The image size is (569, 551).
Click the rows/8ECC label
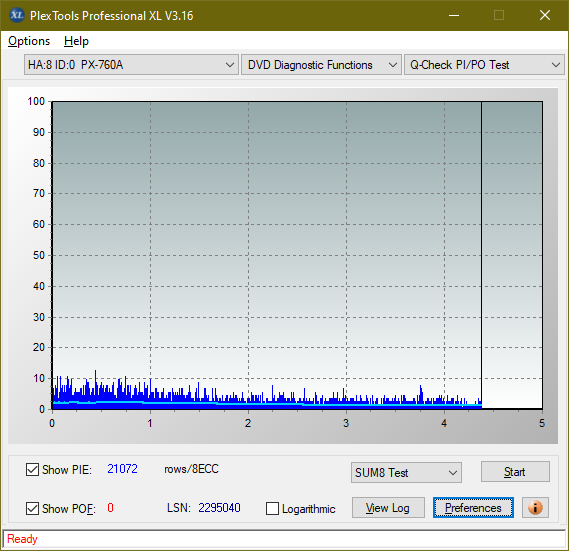[191, 469]
